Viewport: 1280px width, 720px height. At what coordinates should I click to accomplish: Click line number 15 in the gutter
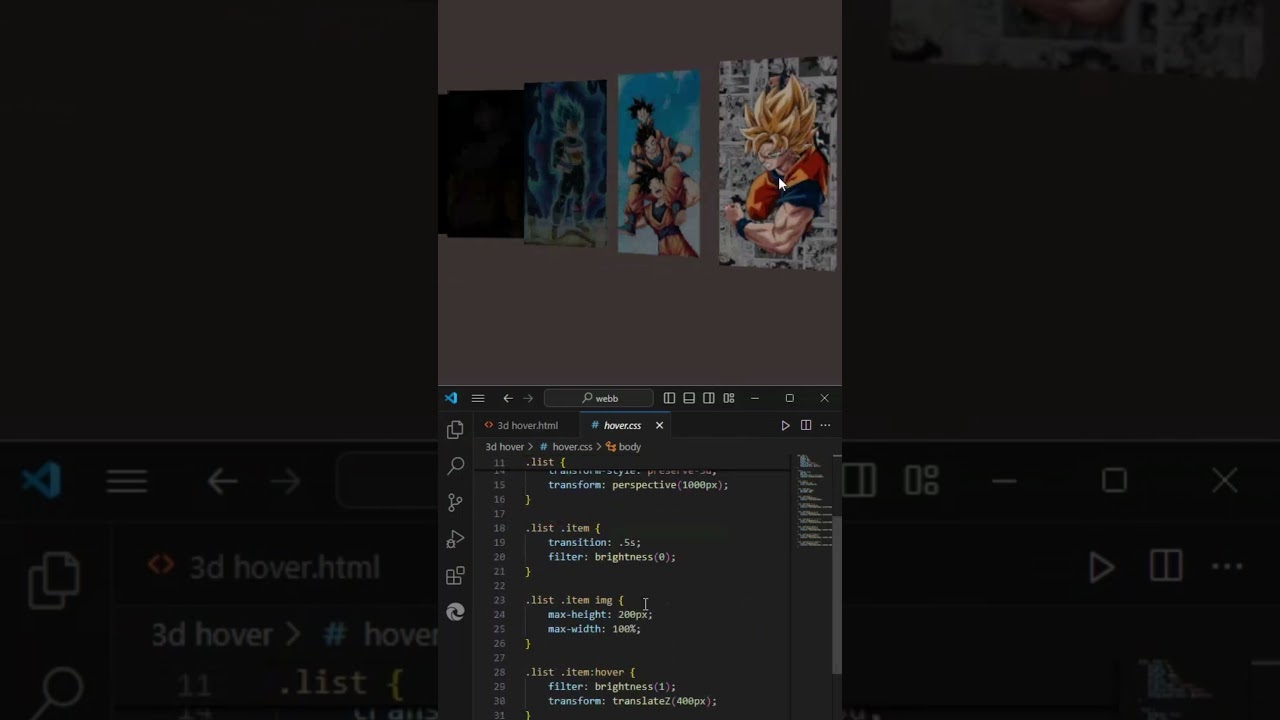[499, 485]
